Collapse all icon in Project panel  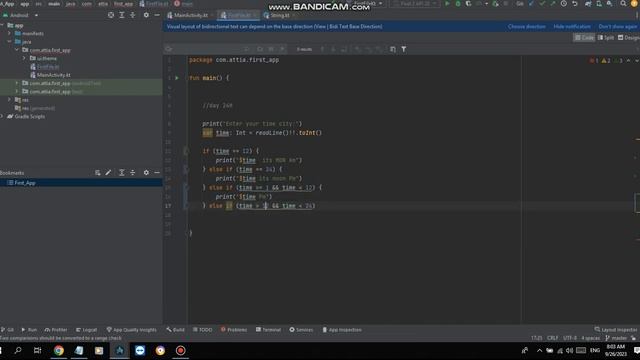click(133, 15)
